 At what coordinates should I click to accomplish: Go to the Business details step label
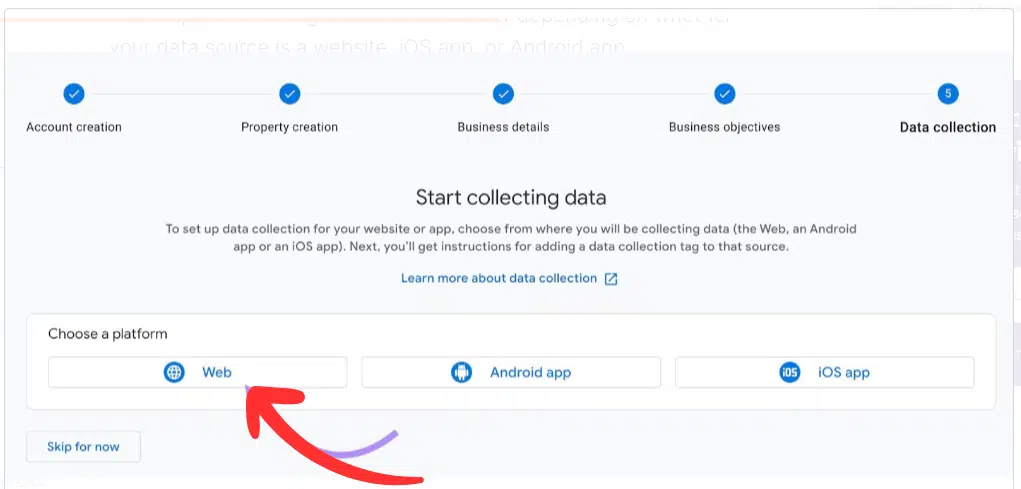pyautogui.click(x=503, y=127)
